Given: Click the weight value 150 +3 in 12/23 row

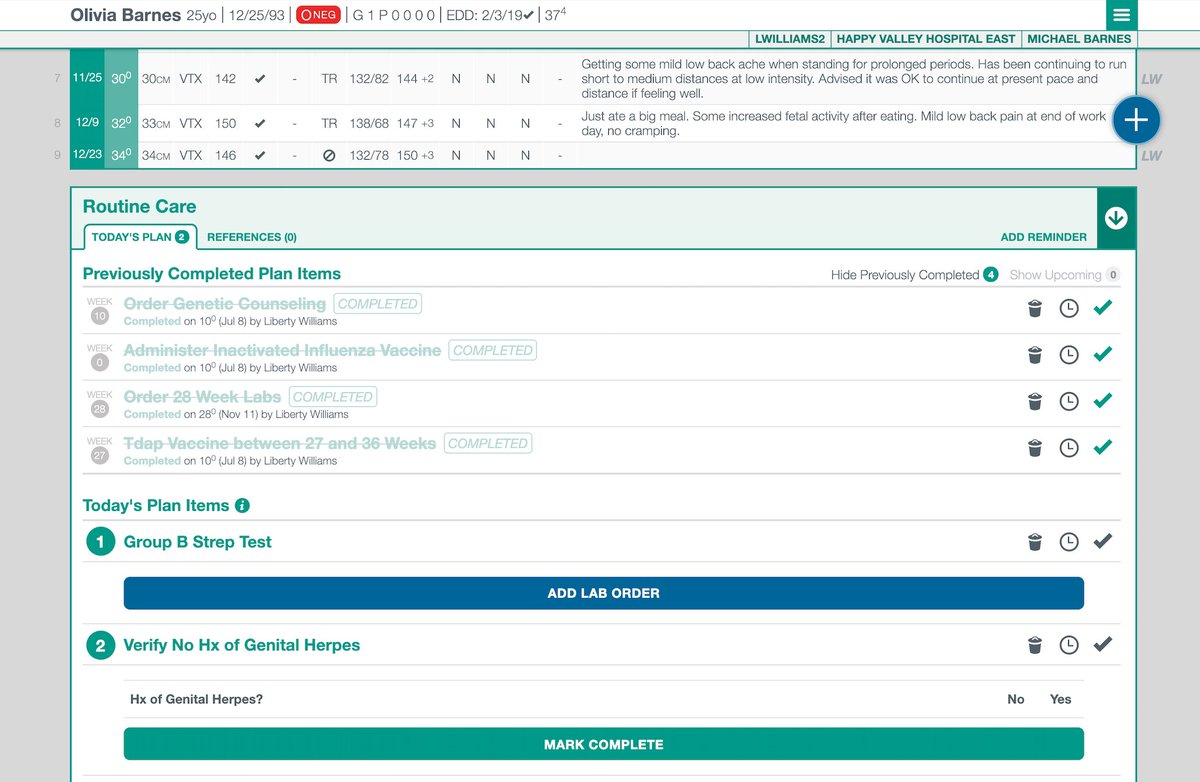Looking at the screenshot, I should pos(415,156).
